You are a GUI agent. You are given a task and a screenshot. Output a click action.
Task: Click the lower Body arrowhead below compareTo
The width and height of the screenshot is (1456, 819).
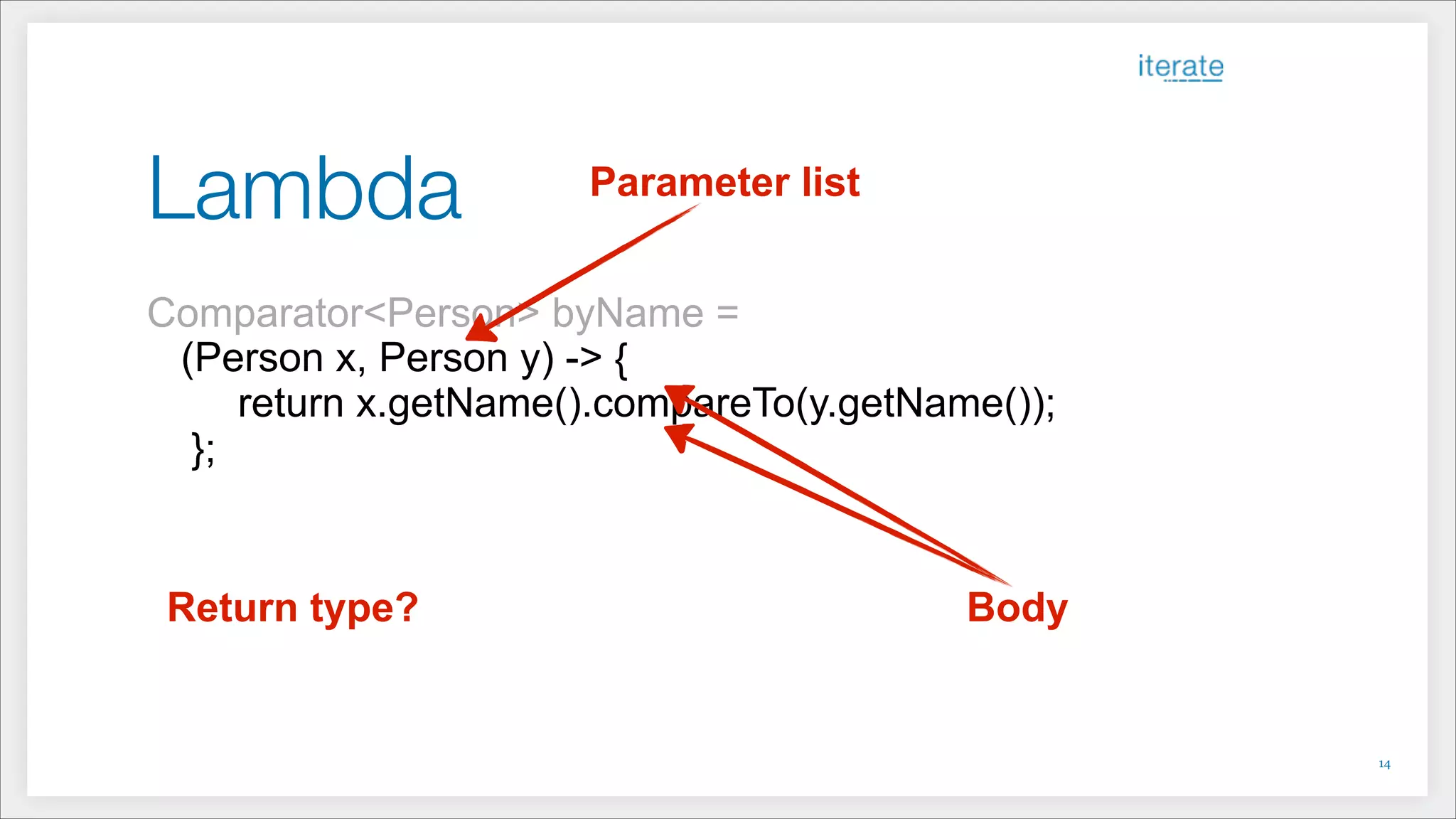[679, 437]
